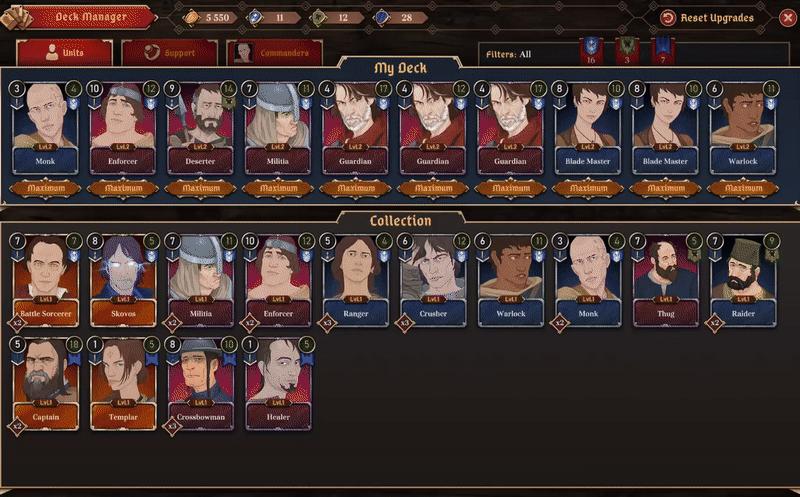800x497 pixels.
Task: Choose the Healer card in Collection
Action: click(x=278, y=384)
